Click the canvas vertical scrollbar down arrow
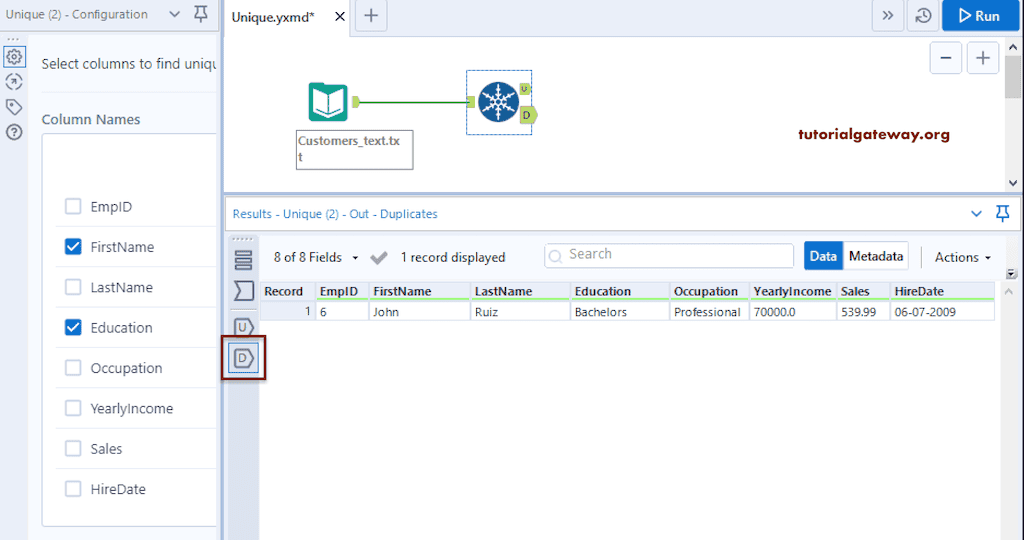Image resolution: width=1024 pixels, height=540 pixels. [1013, 183]
